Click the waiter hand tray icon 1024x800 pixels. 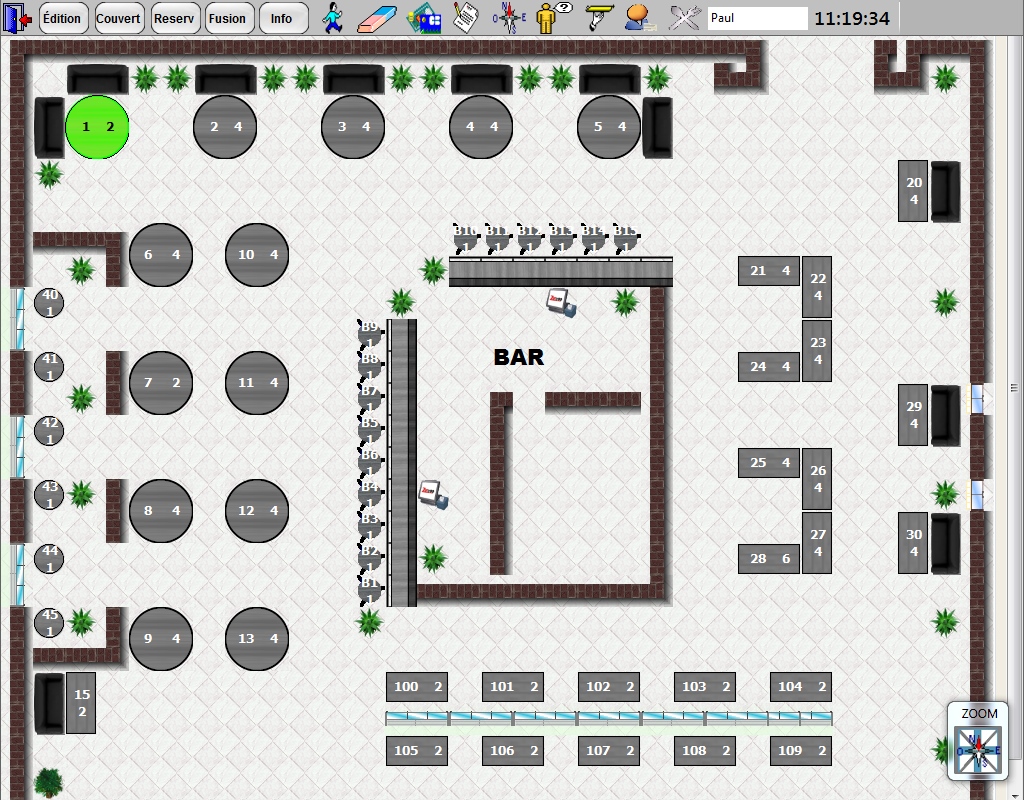coord(597,17)
